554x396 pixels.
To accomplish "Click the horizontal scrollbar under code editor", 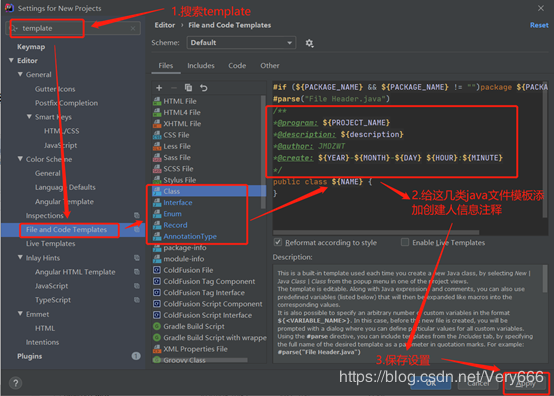I will pos(376,232).
